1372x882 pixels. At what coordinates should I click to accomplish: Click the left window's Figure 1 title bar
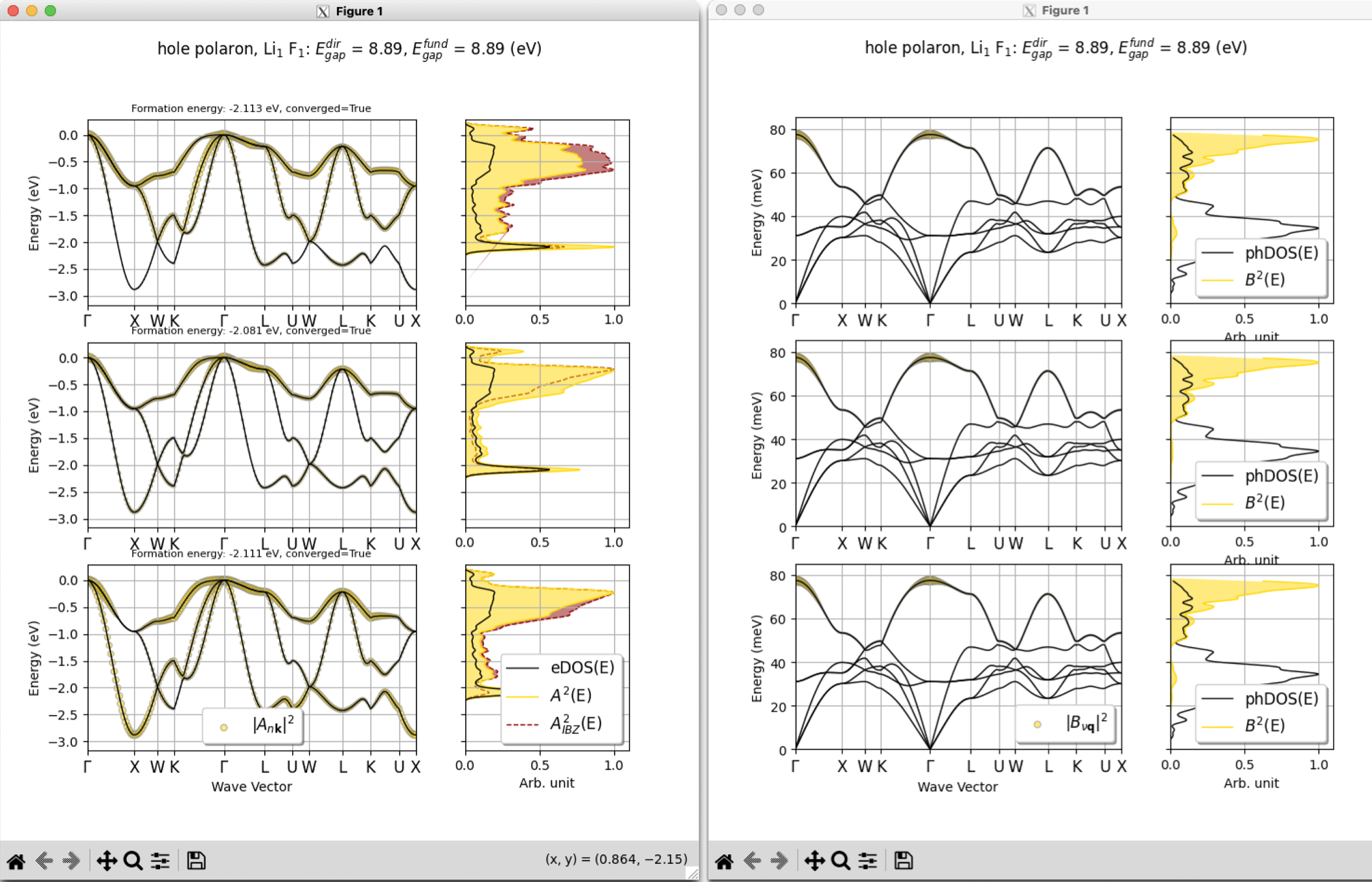coord(358,11)
